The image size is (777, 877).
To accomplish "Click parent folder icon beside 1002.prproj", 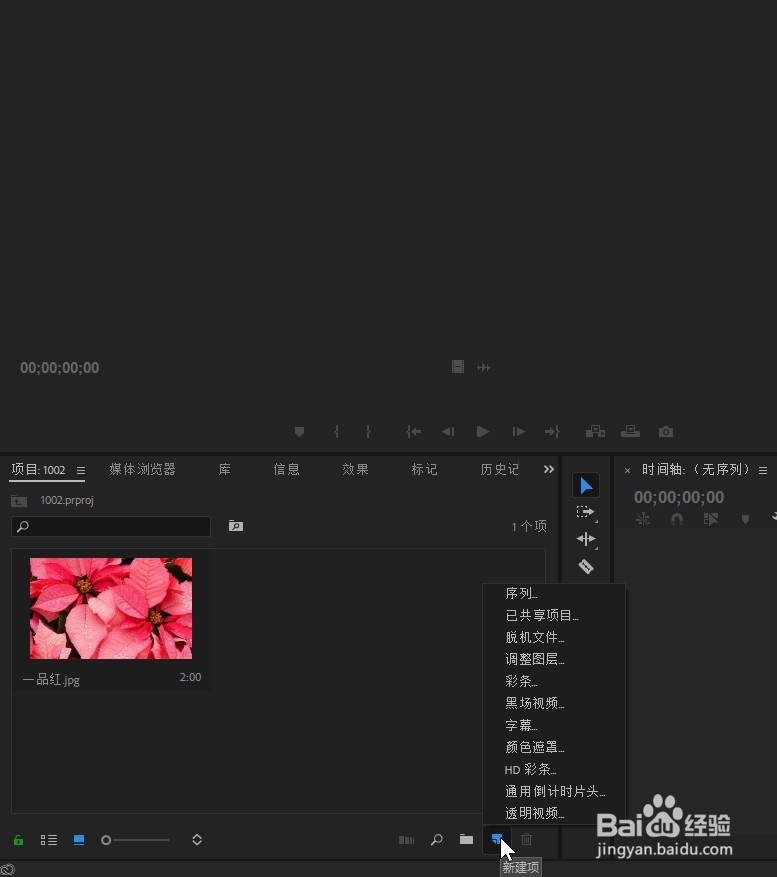I will (19, 501).
